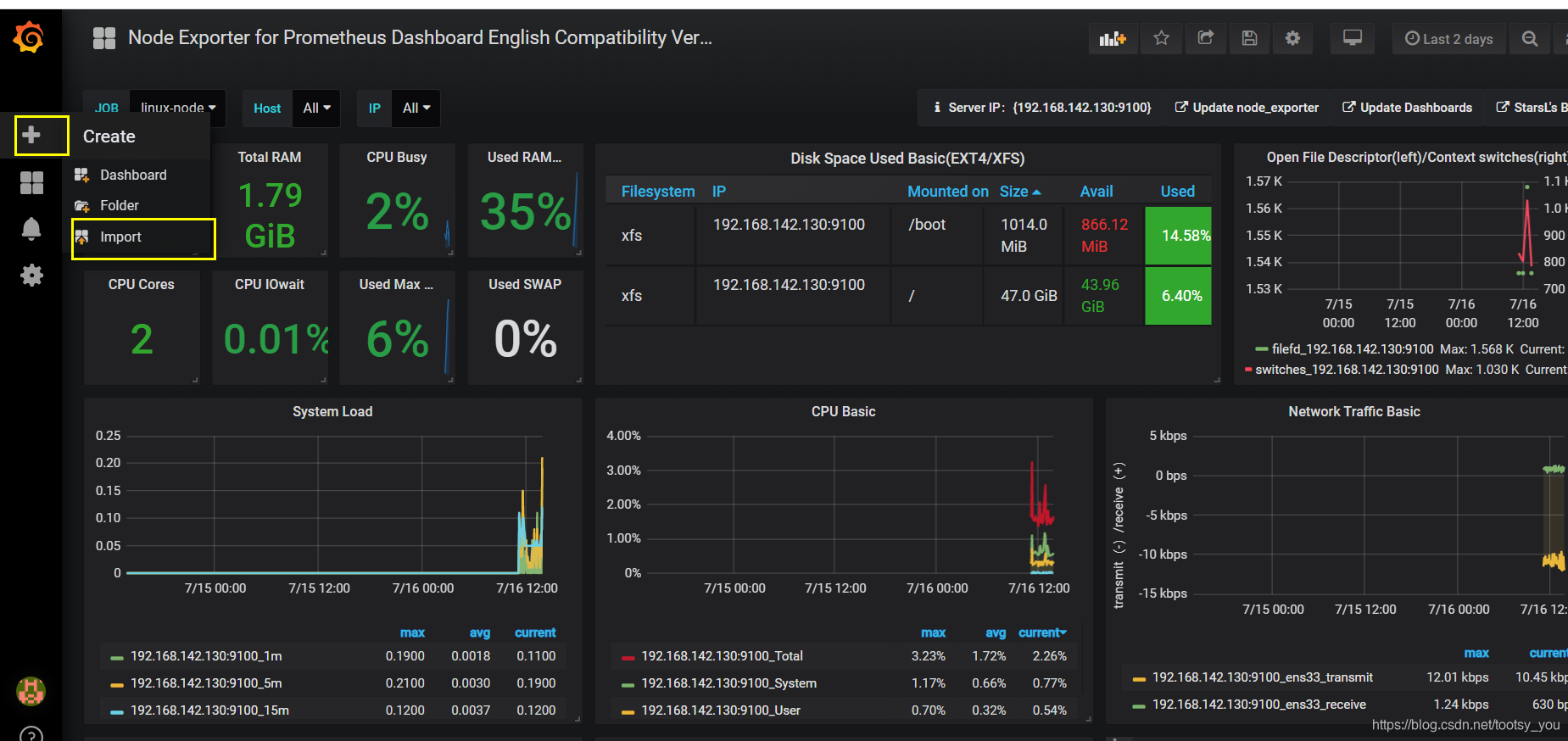This screenshot has height=741, width=1568.
Task: Open the Help question mark icon
Action: 31,735
